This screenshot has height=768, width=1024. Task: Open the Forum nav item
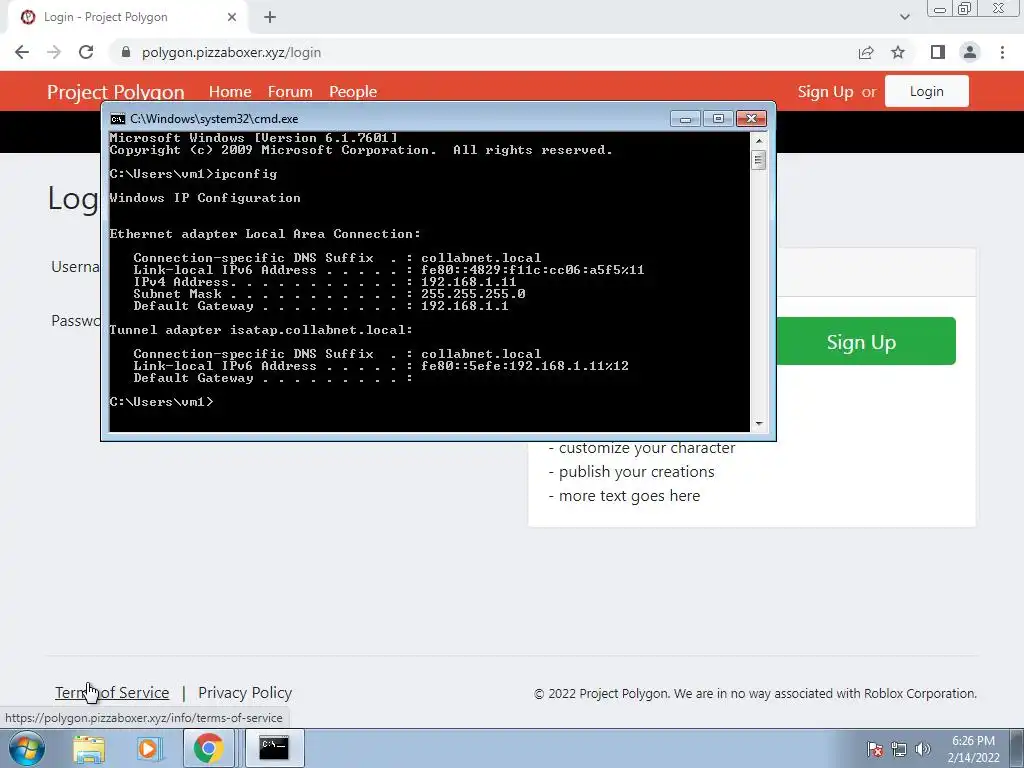290,91
